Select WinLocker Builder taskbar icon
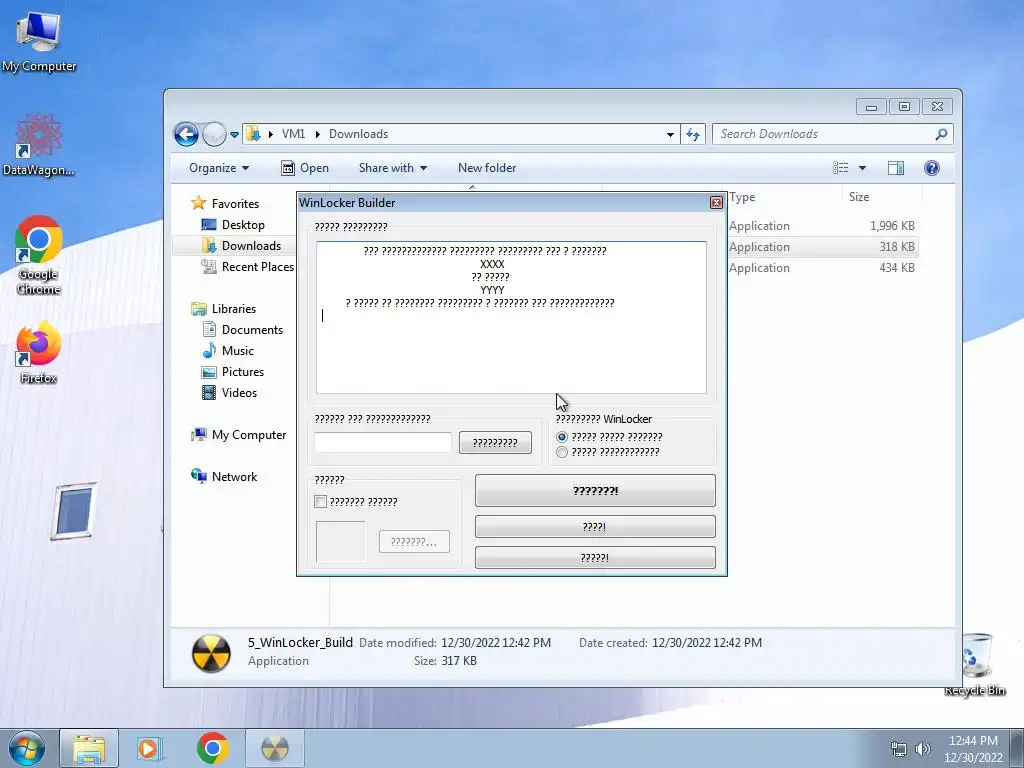This screenshot has width=1024, height=768. click(x=274, y=748)
